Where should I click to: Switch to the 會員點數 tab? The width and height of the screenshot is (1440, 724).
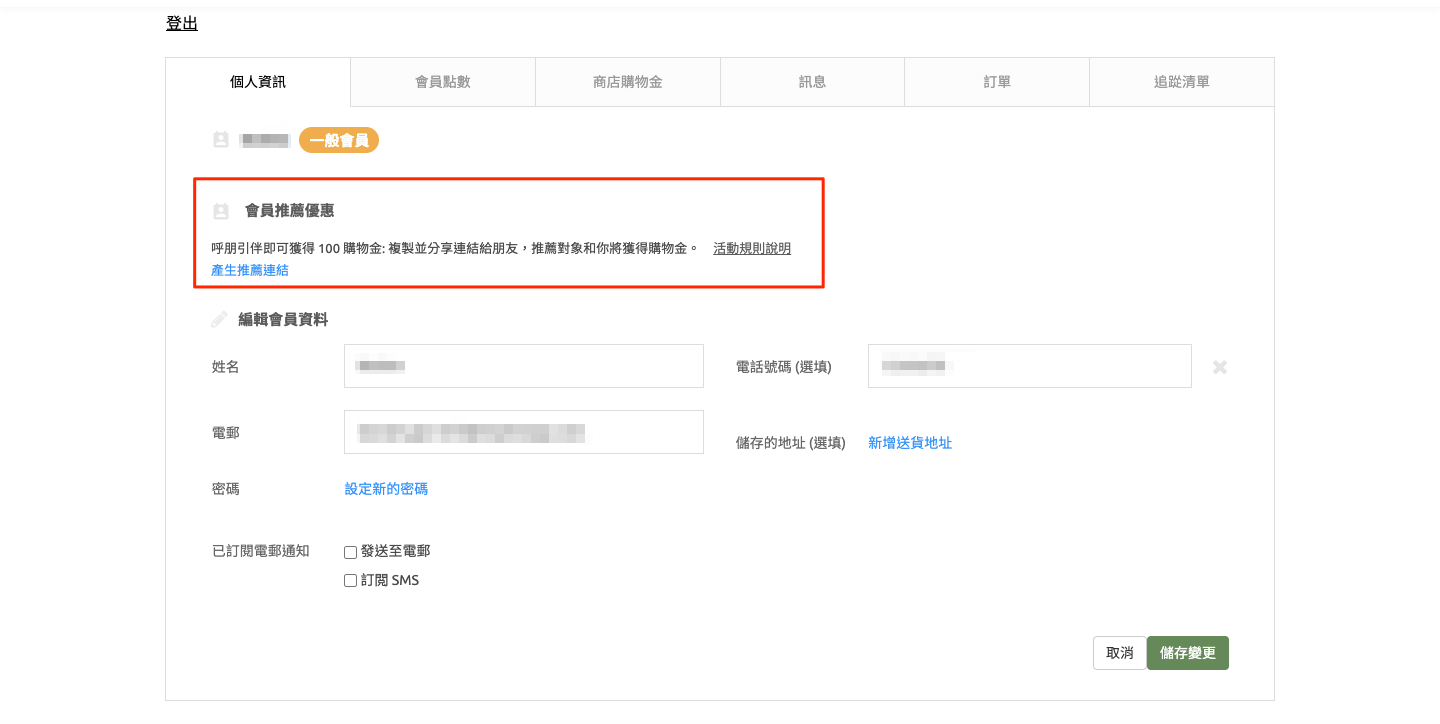coord(443,82)
